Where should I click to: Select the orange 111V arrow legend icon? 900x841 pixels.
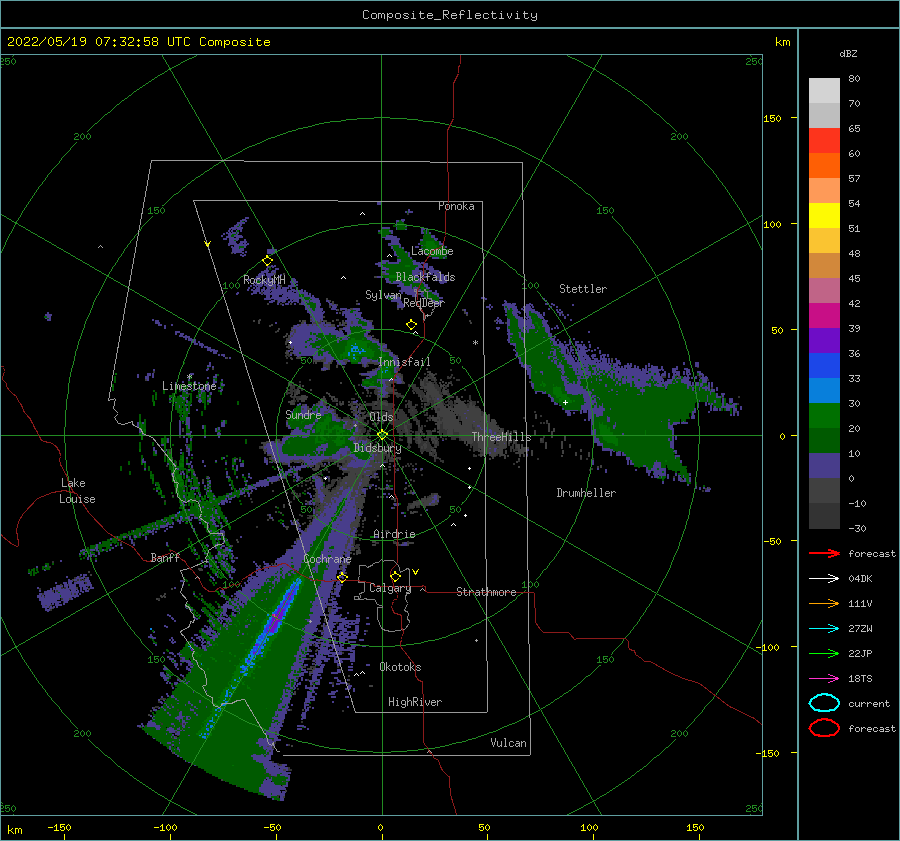(824, 603)
